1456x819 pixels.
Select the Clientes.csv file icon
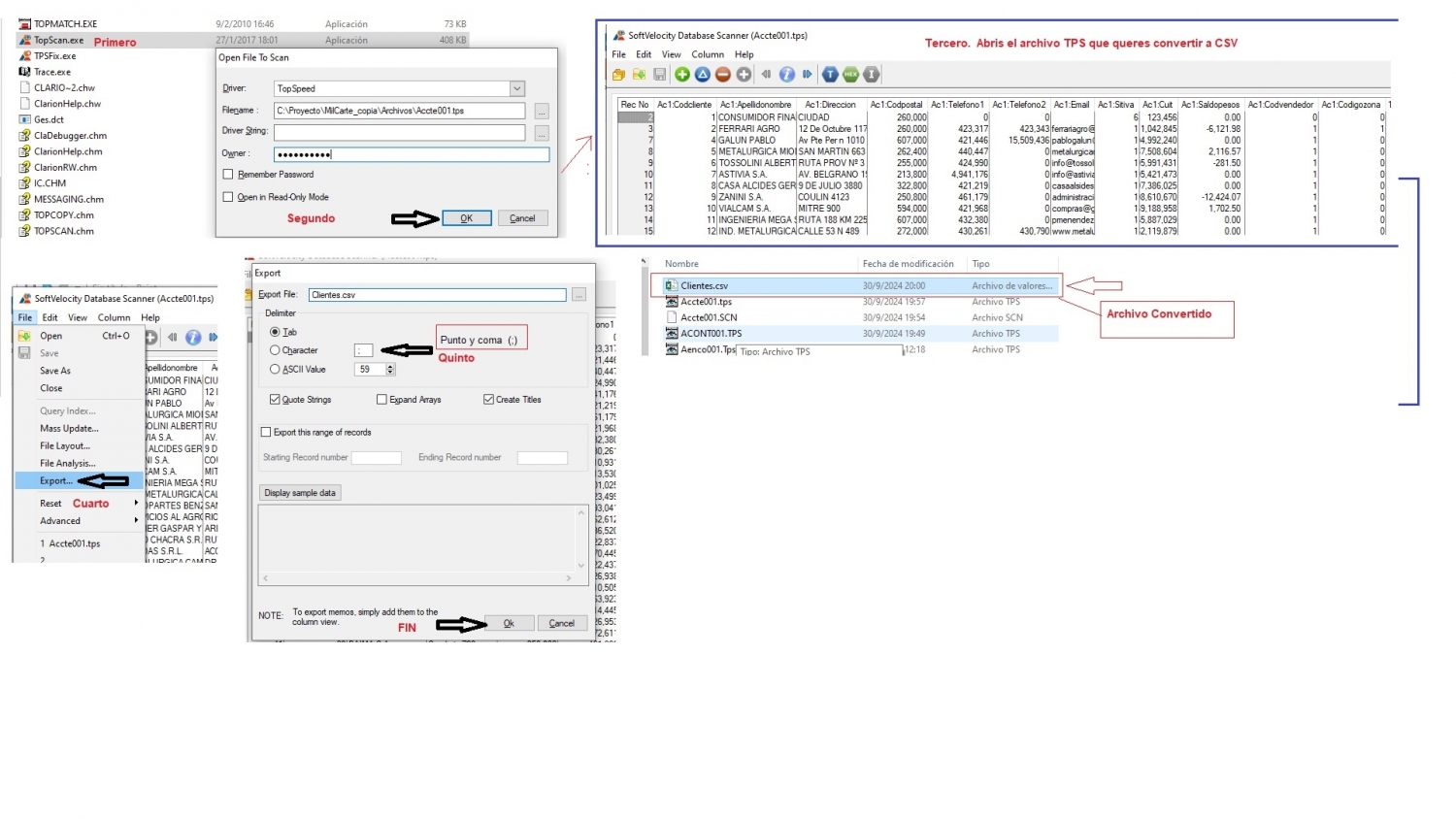tap(671, 285)
